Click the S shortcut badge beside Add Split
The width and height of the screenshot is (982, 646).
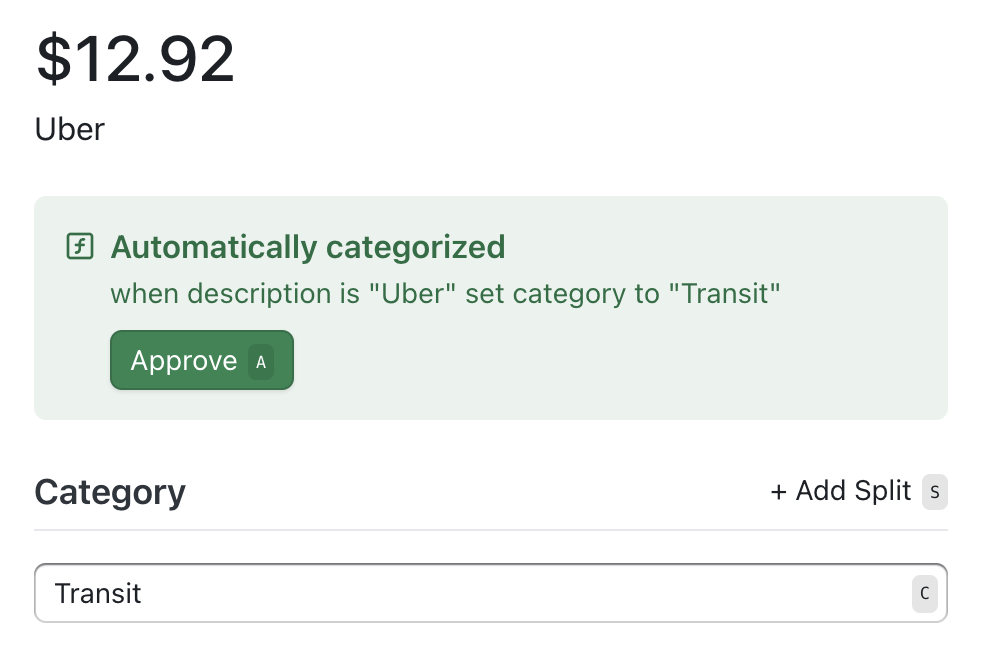pos(934,492)
